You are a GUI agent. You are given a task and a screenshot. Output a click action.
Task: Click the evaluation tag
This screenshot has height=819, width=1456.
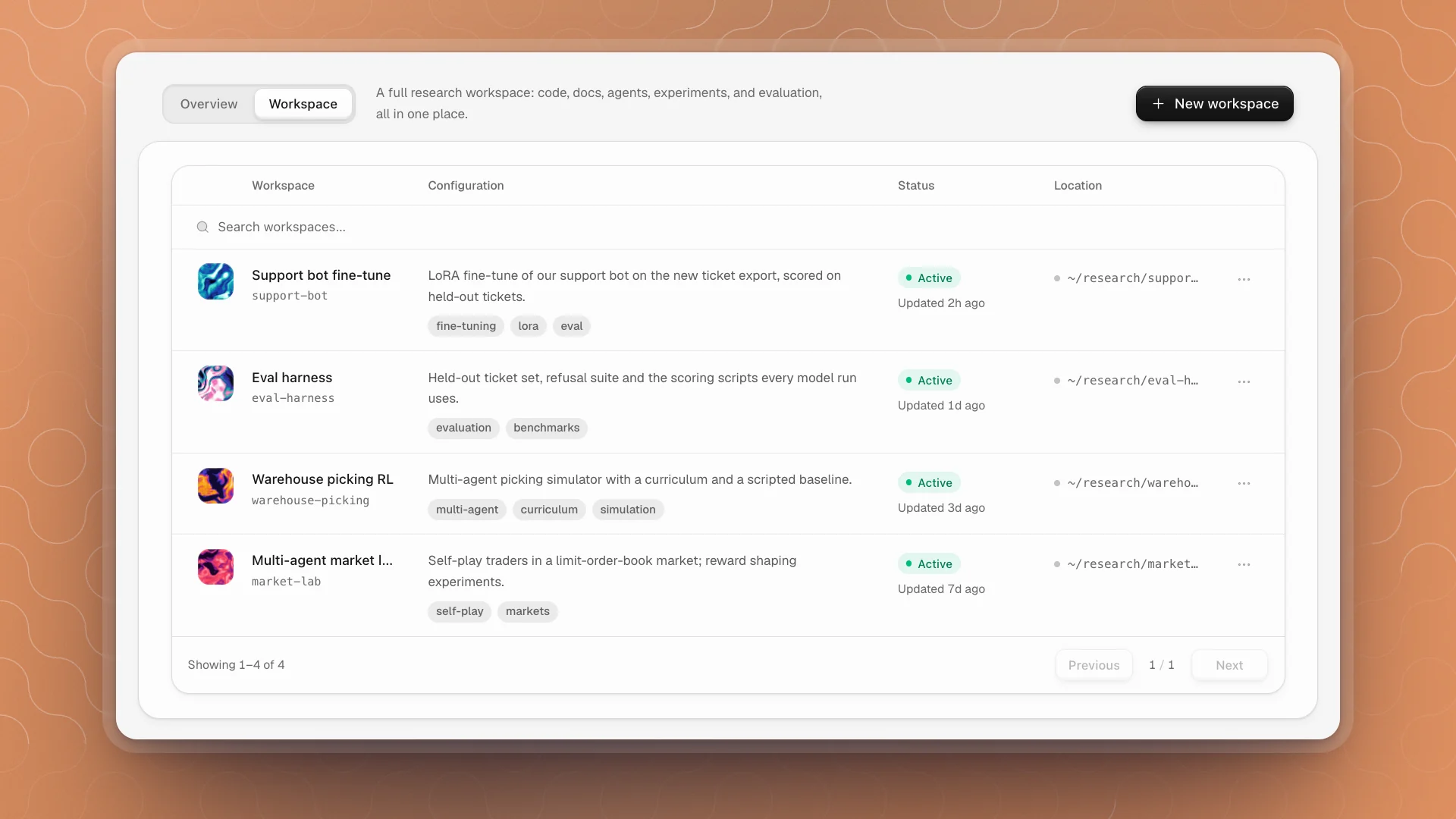pos(463,428)
